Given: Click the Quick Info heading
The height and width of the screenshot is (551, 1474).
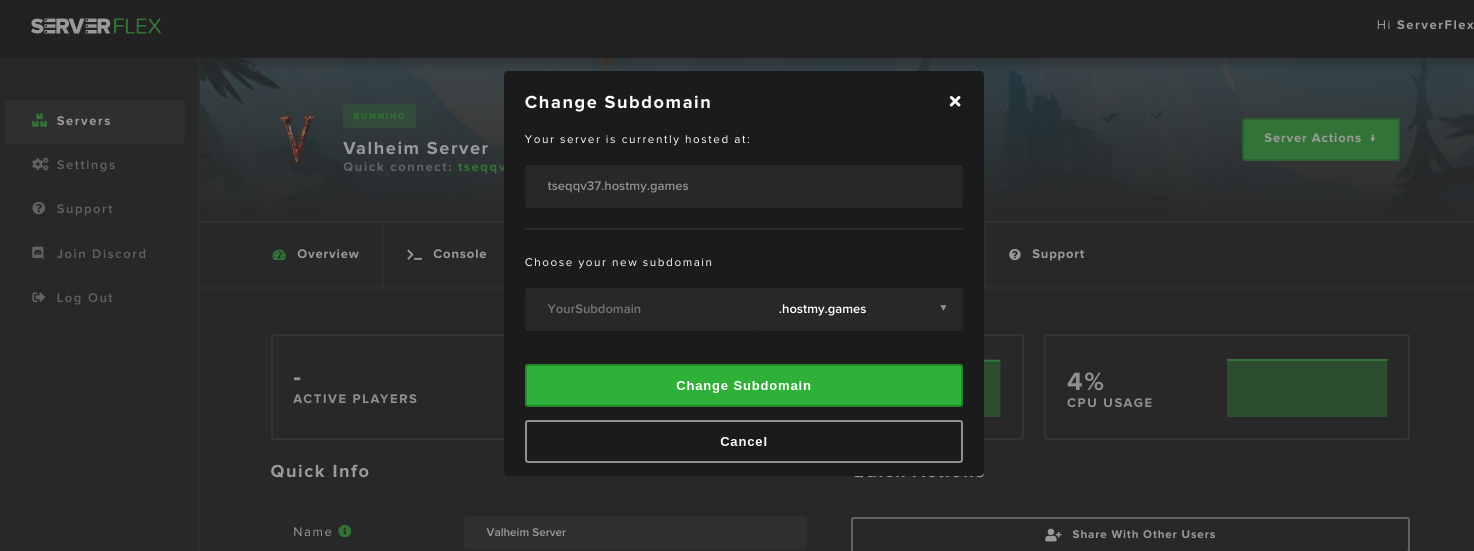Looking at the screenshot, I should click(320, 471).
